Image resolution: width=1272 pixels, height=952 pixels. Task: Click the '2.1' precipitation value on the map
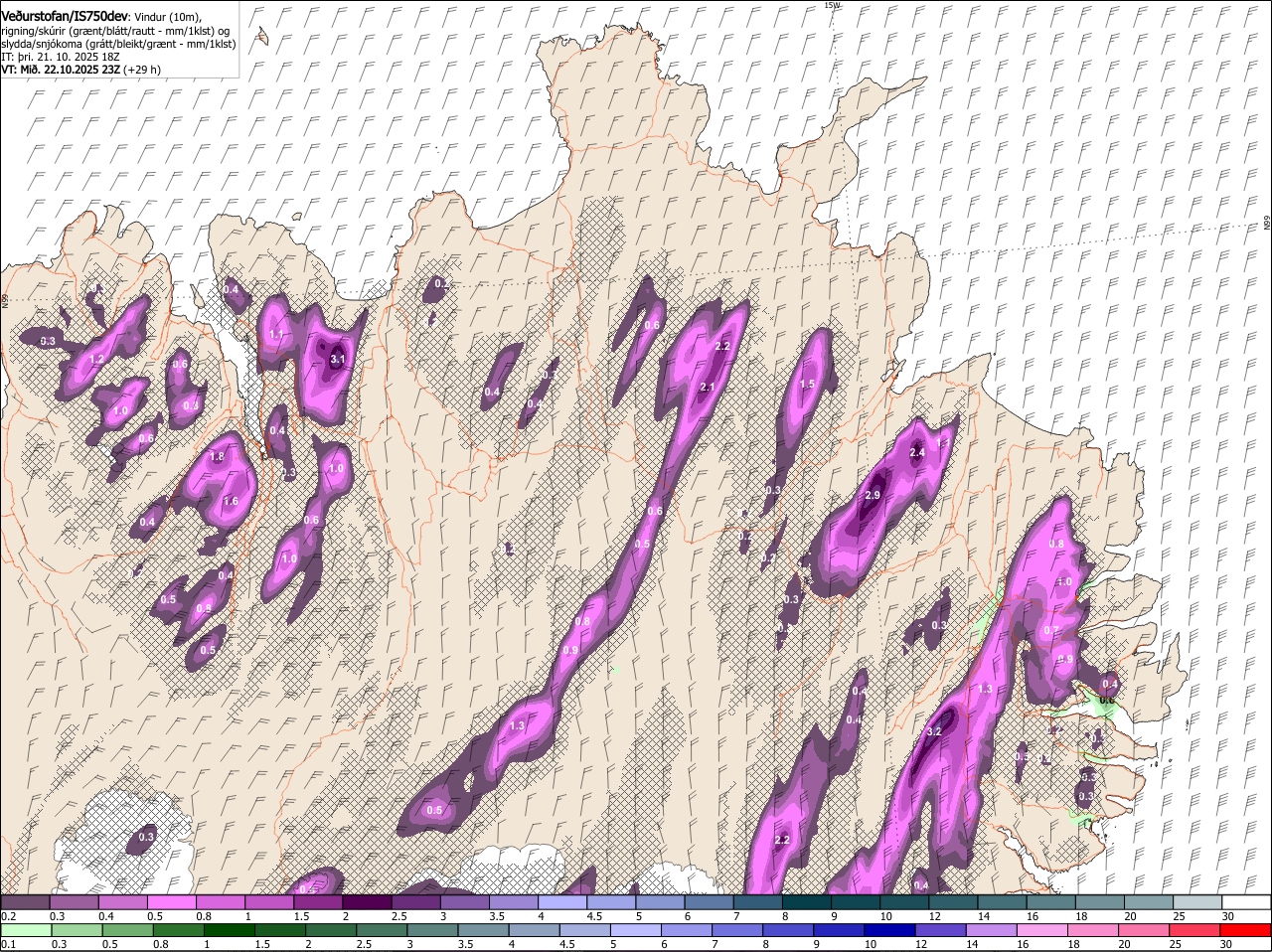click(709, 388)
